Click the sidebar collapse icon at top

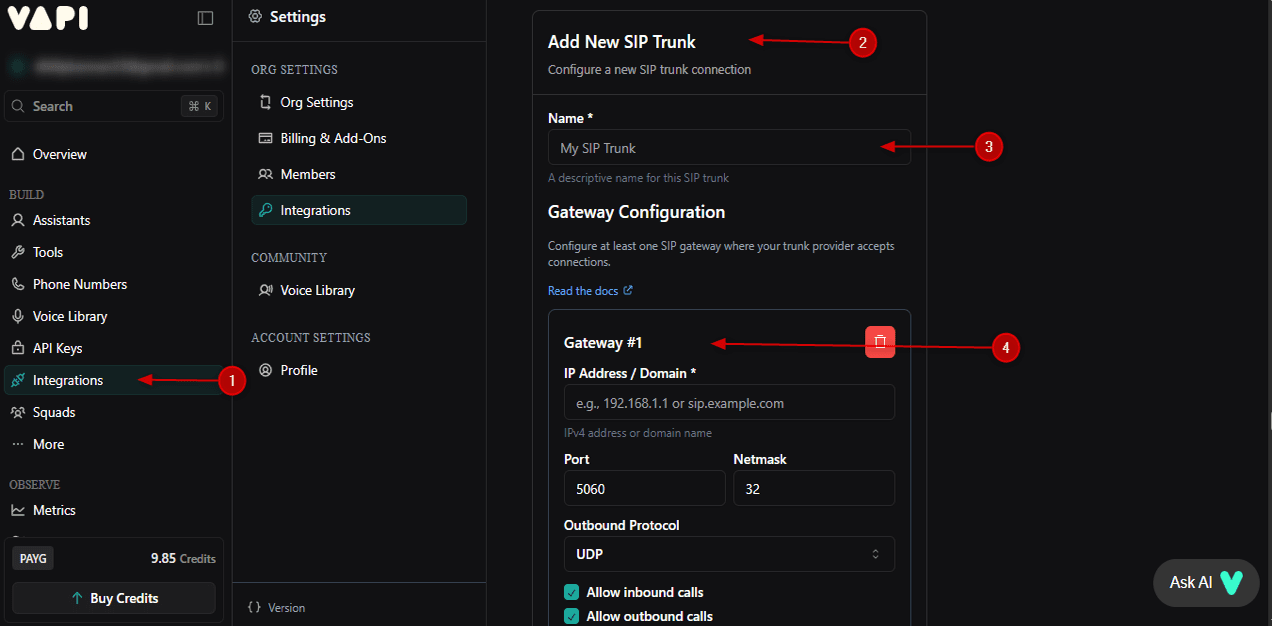205,17
